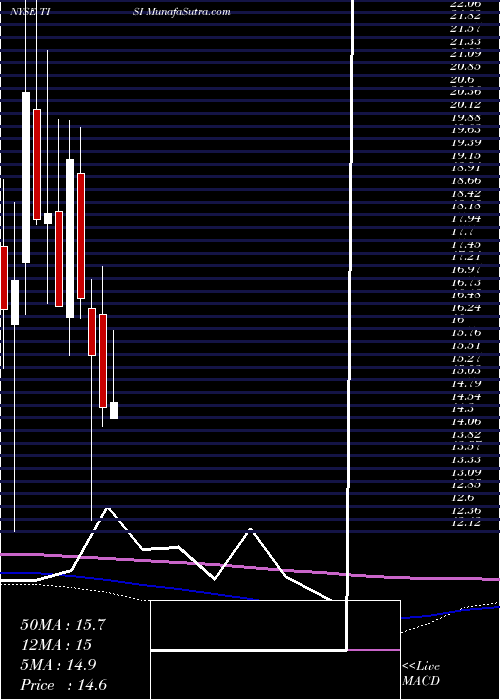Click the 'Price : 14.6' value

pos(63,685)
